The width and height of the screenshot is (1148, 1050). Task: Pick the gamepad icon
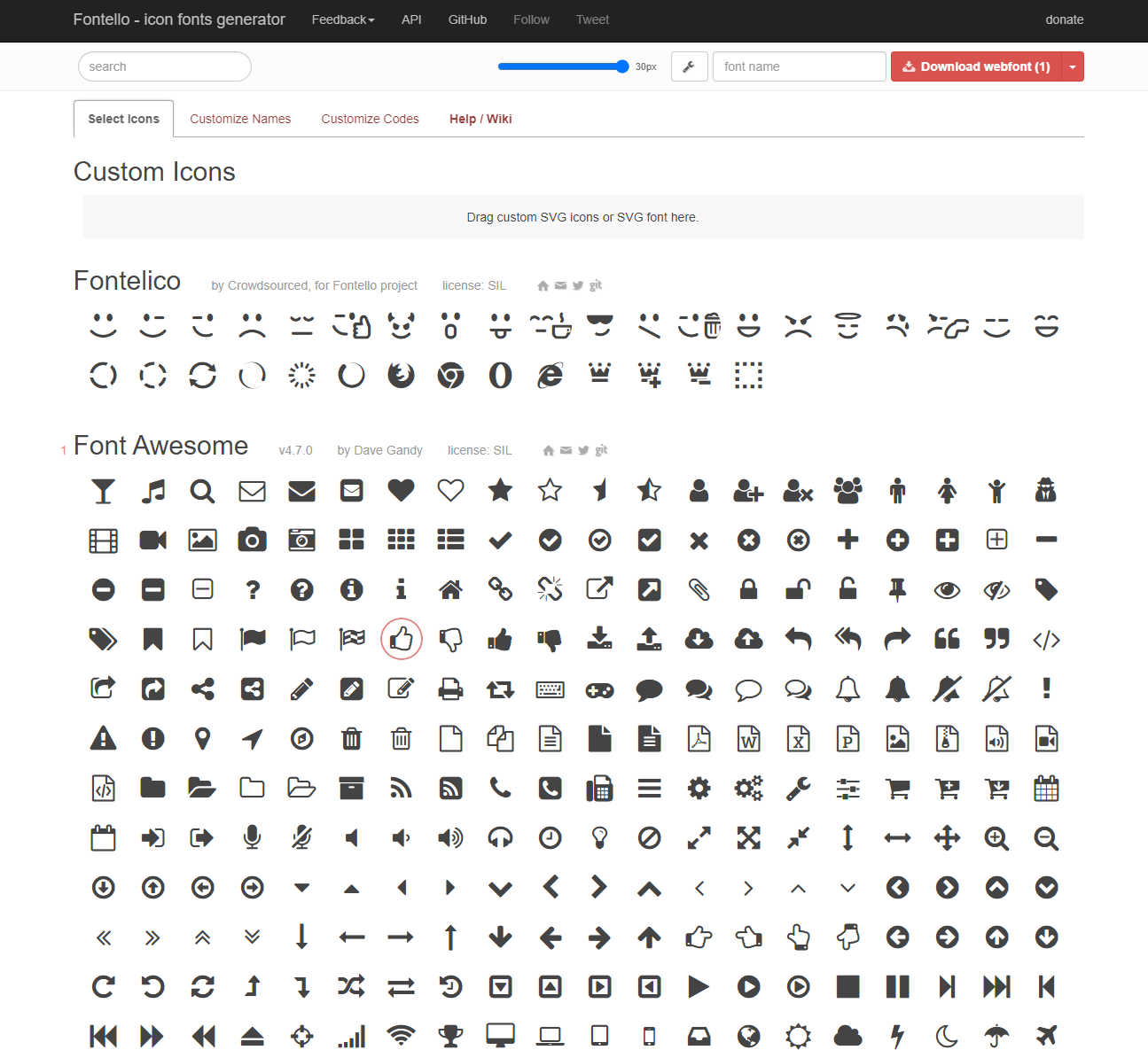[600, 688]
